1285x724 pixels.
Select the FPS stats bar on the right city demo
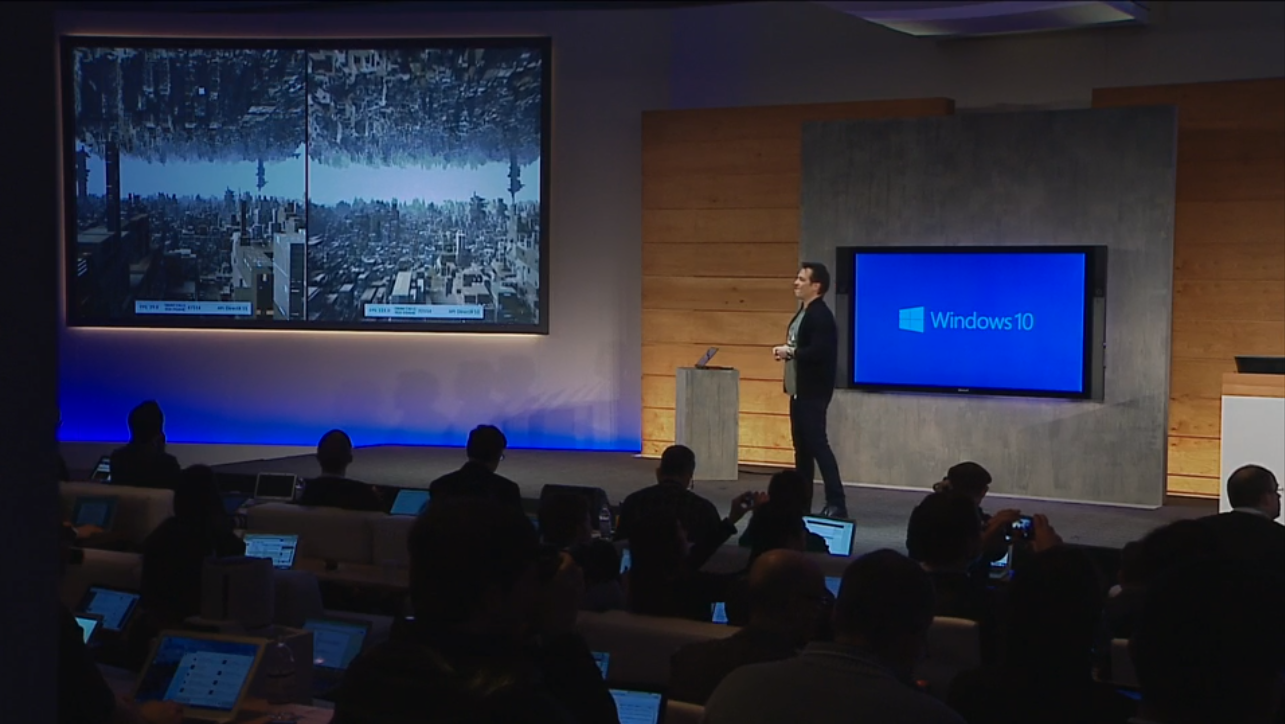[424, 311]
